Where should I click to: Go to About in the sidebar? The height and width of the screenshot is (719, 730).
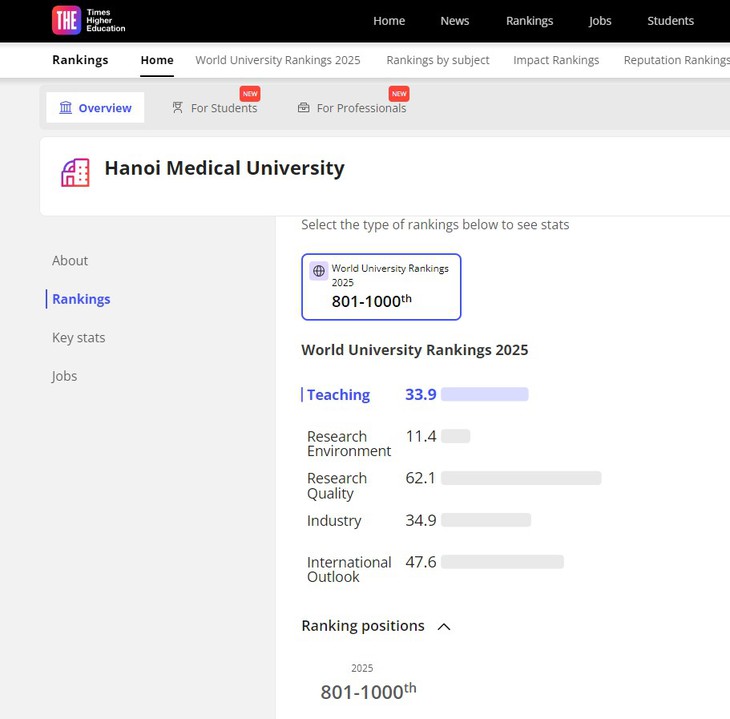click(70, 260)
